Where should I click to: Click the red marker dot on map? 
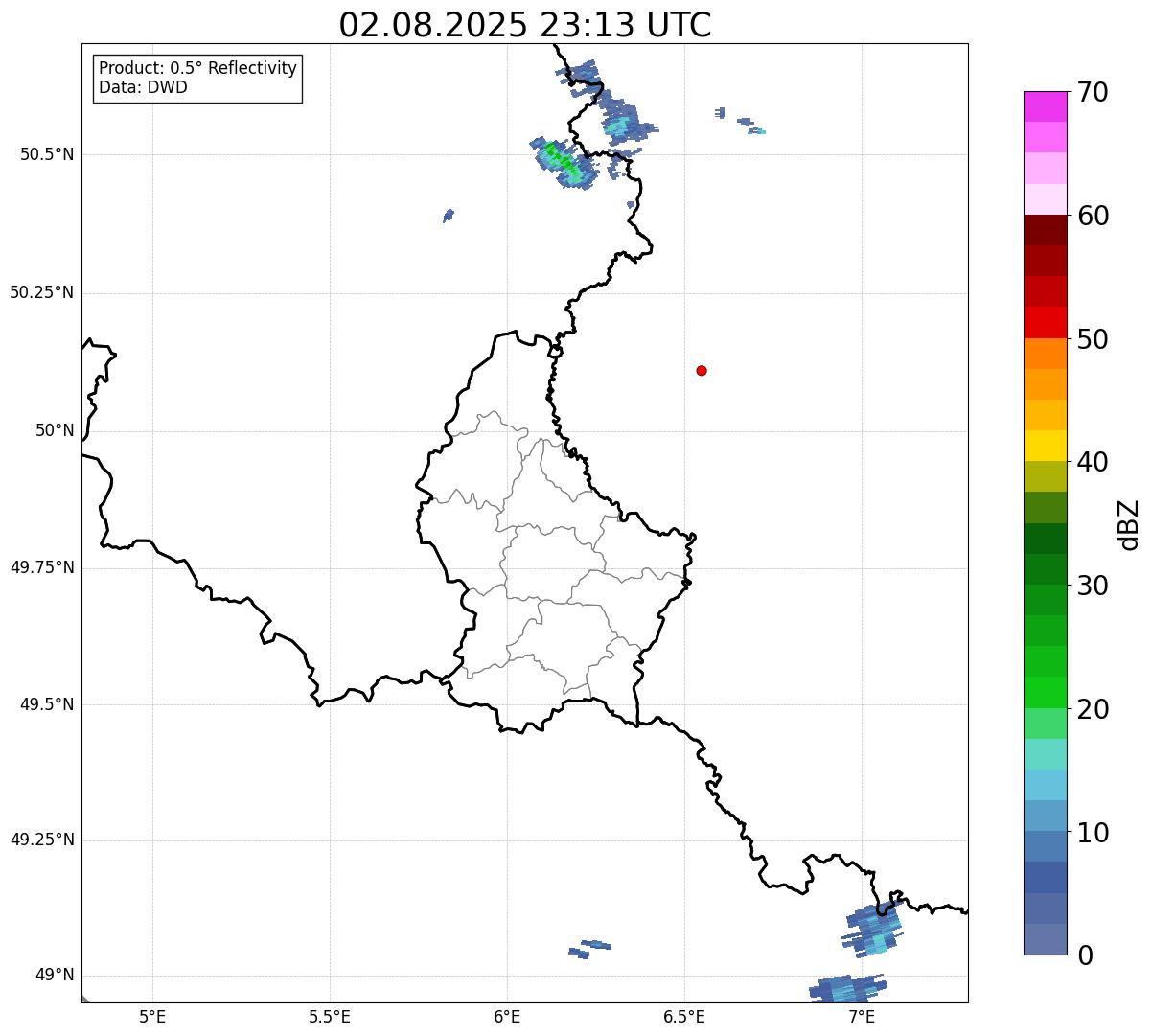coord(702,370)
